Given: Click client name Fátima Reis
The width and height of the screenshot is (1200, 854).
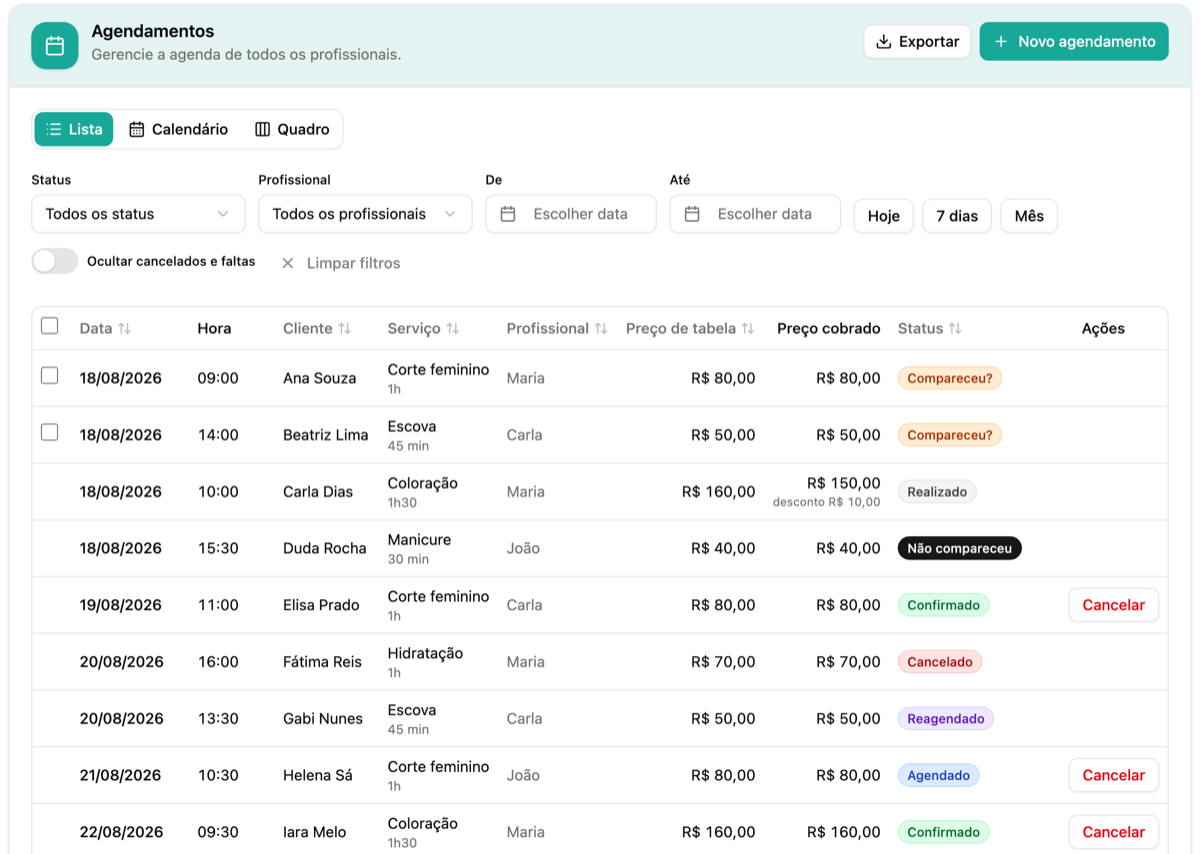Looking at the screenshot, I should (x=323, y=662).
